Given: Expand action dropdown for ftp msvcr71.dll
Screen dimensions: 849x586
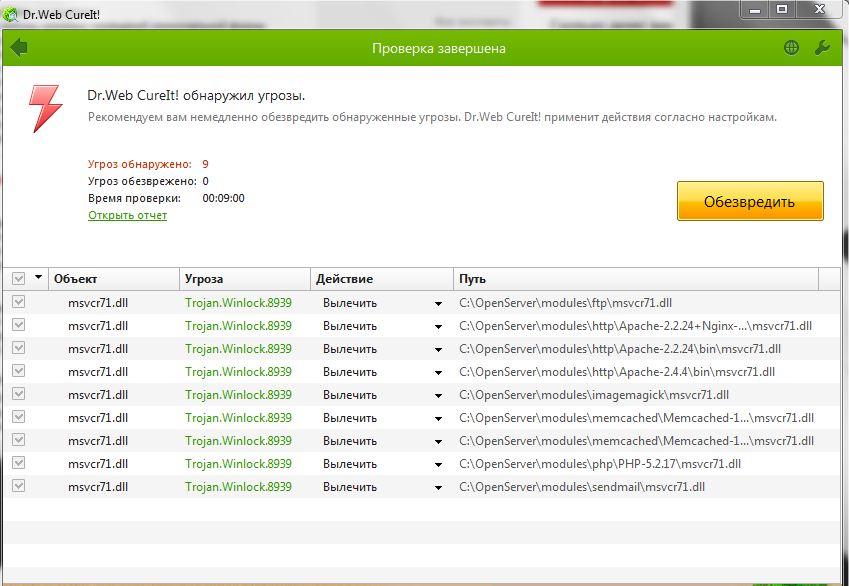Looking at the screenshot, I should click(437, 303).
